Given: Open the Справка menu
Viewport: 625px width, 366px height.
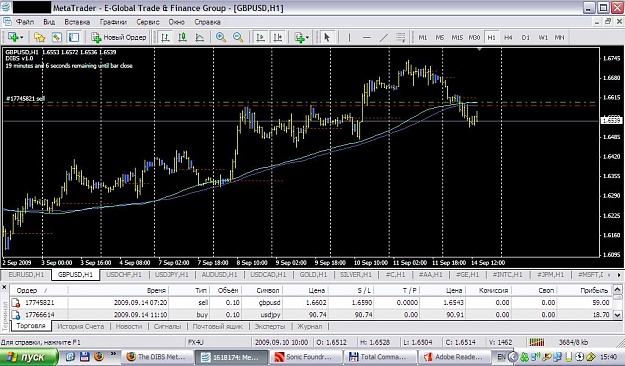Looking at the screenshot, I should point(207,22).
